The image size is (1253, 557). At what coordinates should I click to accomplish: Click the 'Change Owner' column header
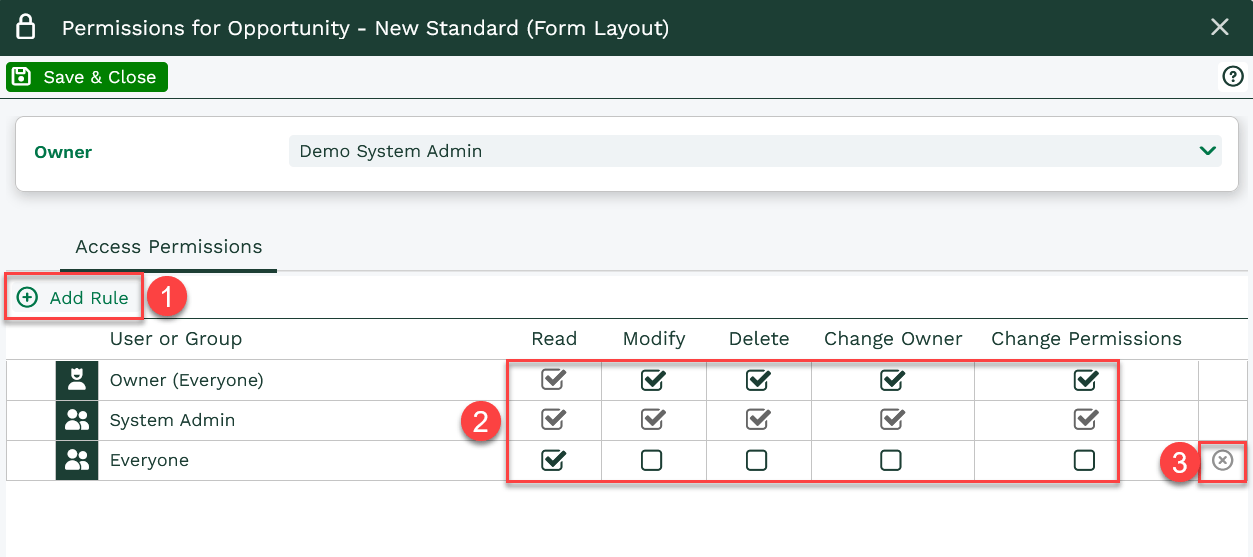coord(893,339)
